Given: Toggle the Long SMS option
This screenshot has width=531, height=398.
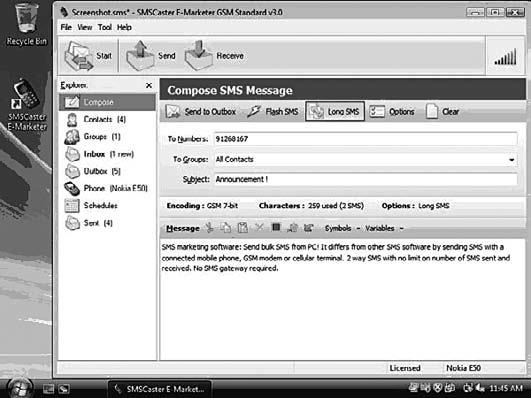Looking at the screenshot, I should coord(335,111).
